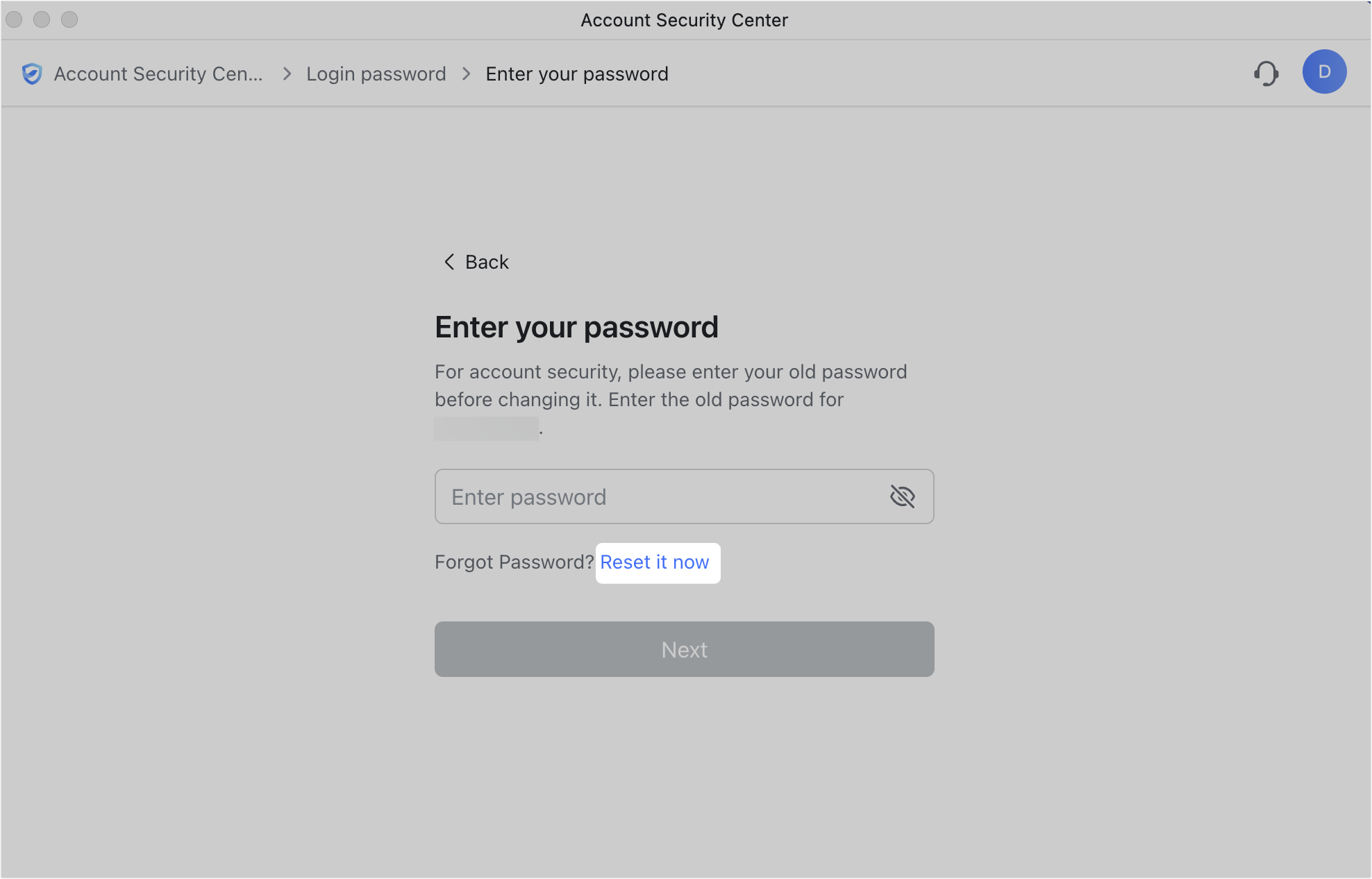Navigate to "Account Security Cen..." breadcrumb
Viewport: 1372px width, 879px height.
(159, 74)
